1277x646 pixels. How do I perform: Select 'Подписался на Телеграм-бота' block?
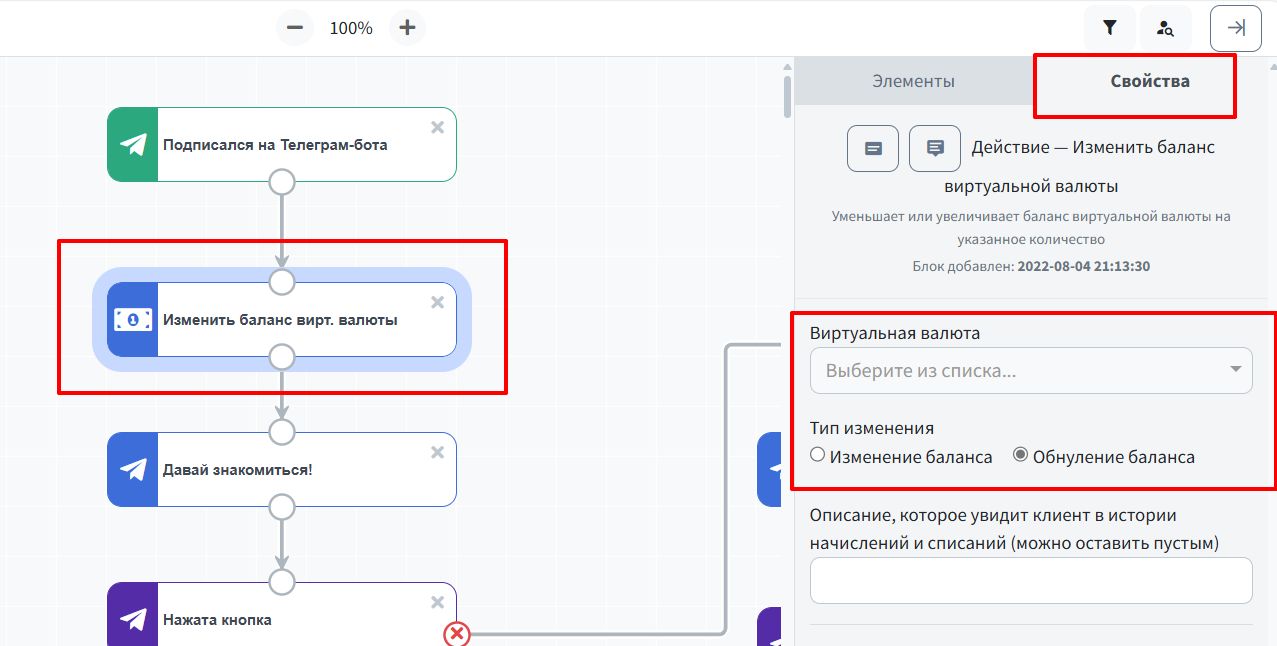click(282, 145)
